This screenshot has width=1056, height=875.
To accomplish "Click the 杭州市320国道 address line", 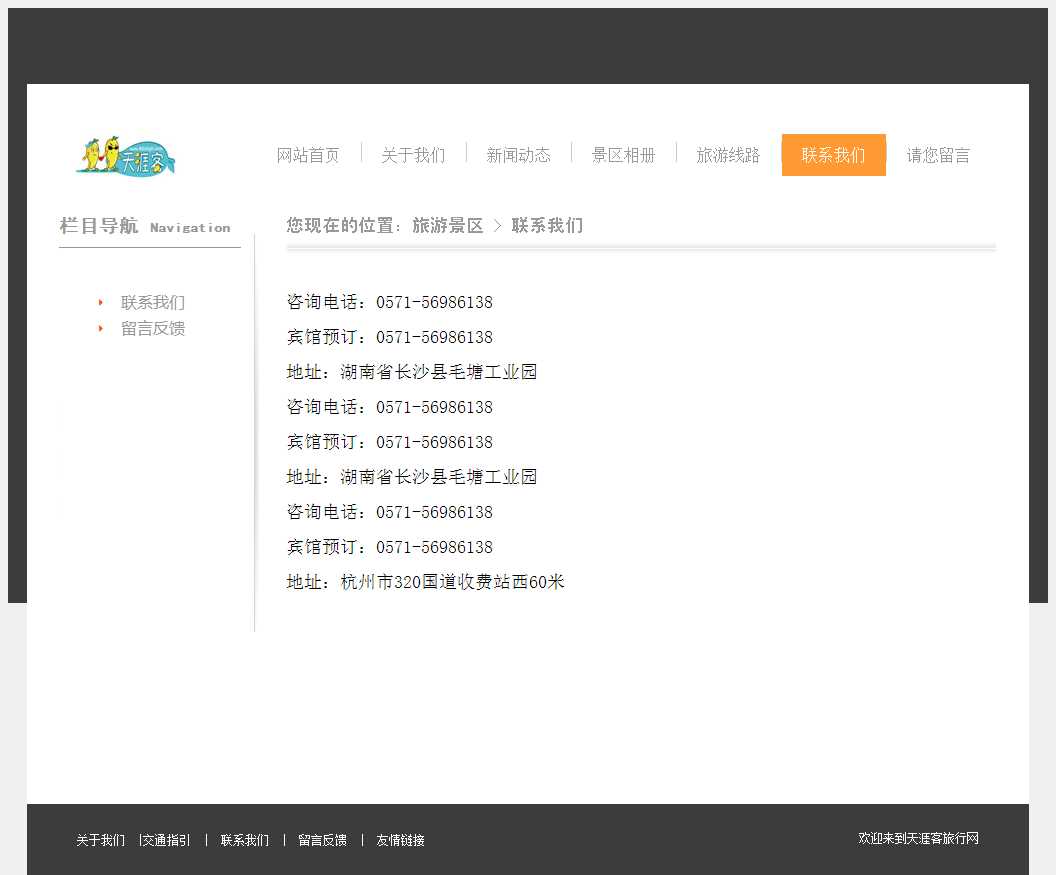I will click(426, 582).
